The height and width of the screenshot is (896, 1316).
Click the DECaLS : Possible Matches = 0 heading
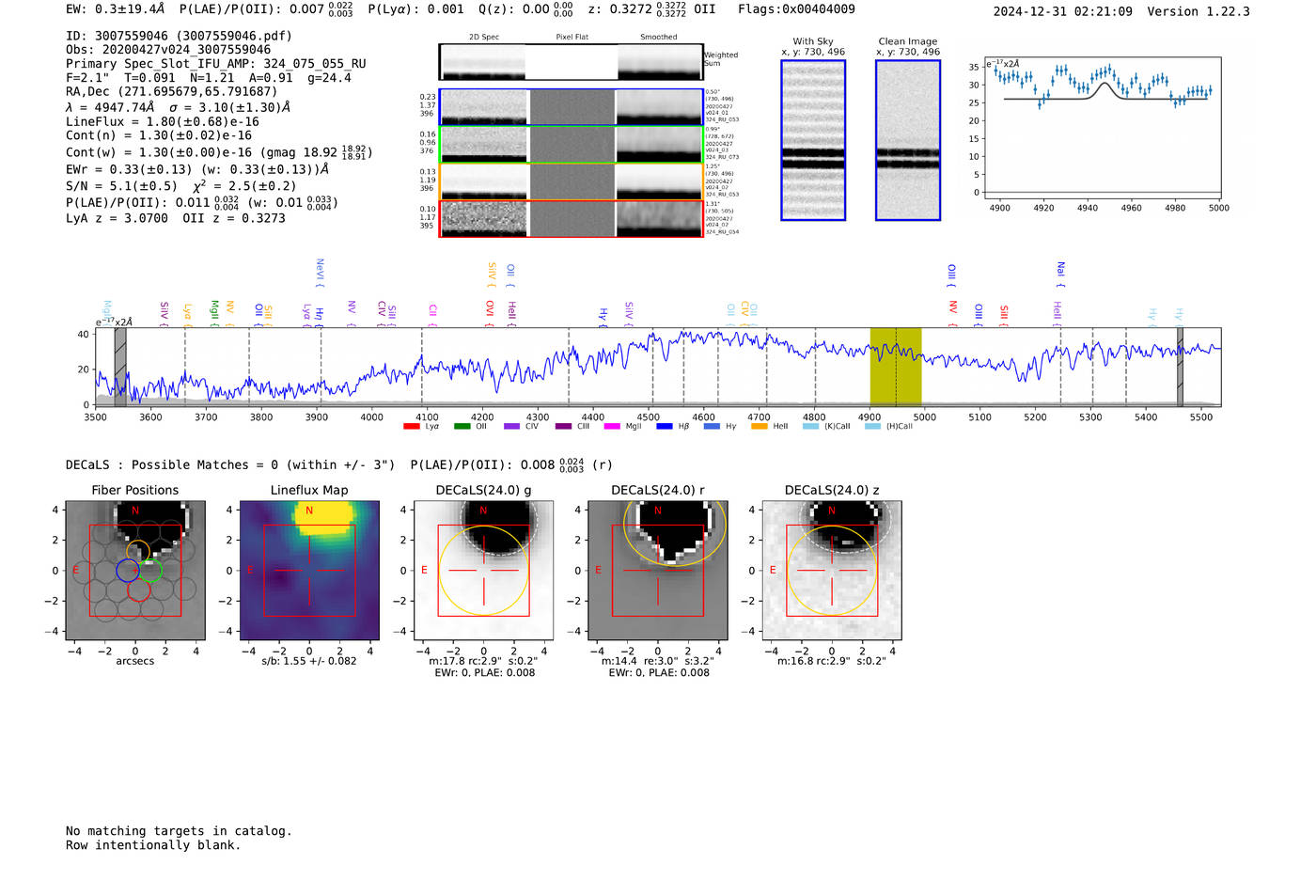pos(230,464)
